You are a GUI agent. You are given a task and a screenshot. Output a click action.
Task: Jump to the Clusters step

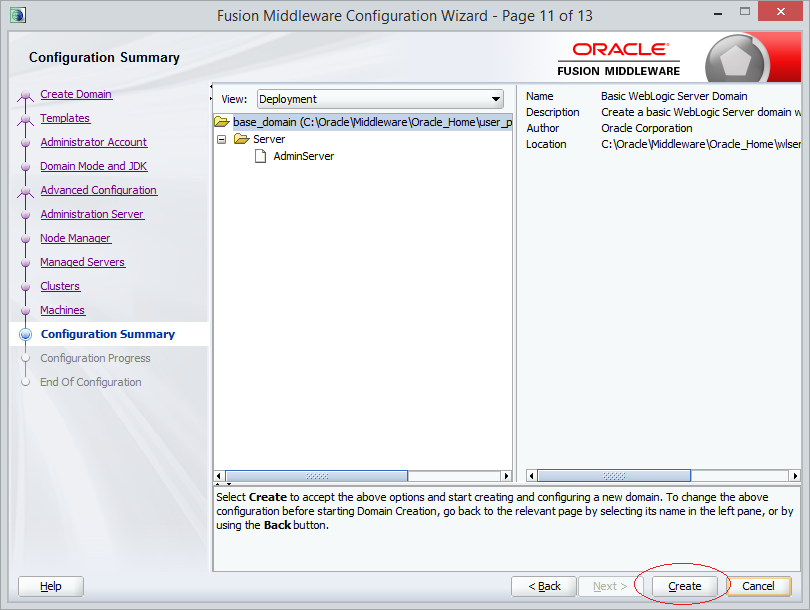pos(60,286)
